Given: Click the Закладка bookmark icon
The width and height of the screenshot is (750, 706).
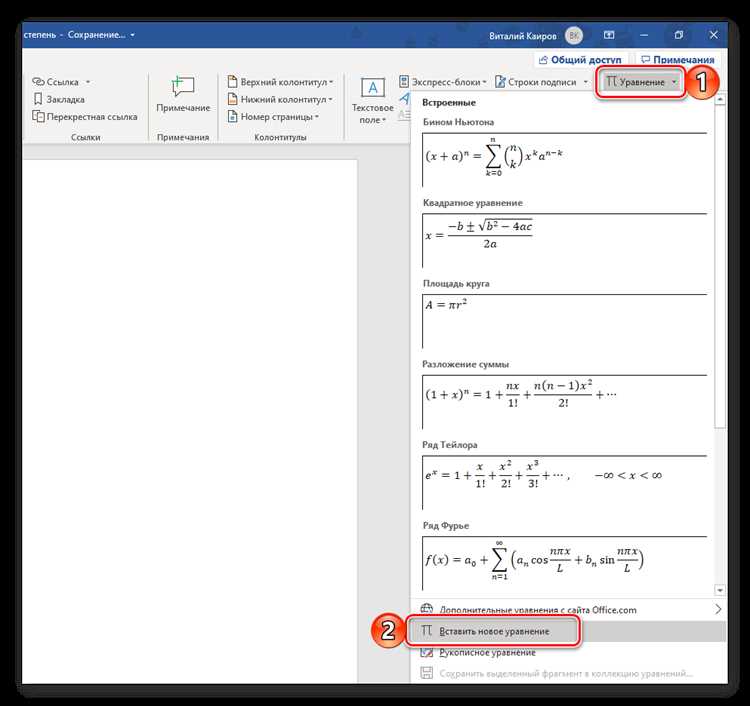Looking at the screenshot, I should point(38,99).
